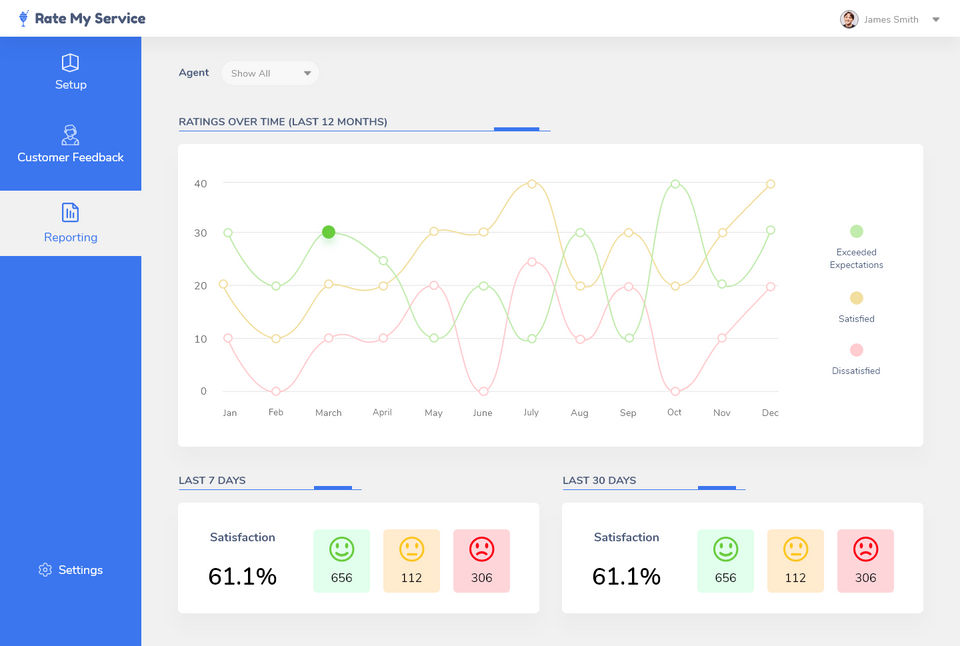Click the highlighted March green data point
The image size is (960, 646).
point(329,232)
